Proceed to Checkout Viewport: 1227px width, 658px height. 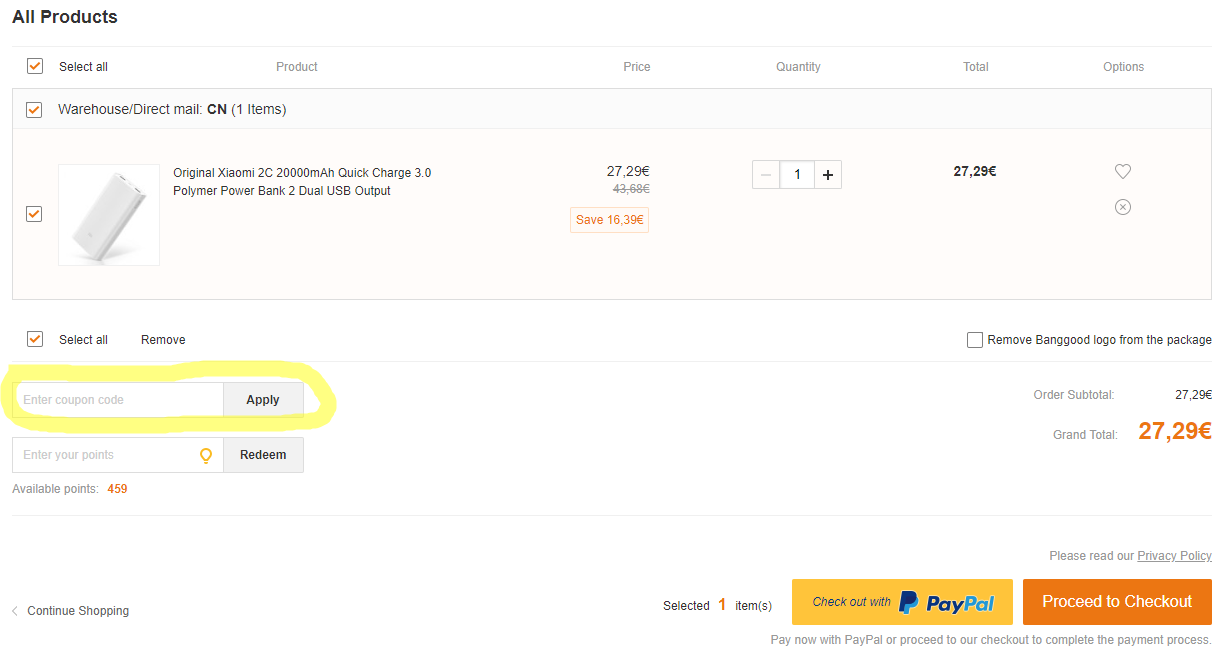coord(1117,602)
